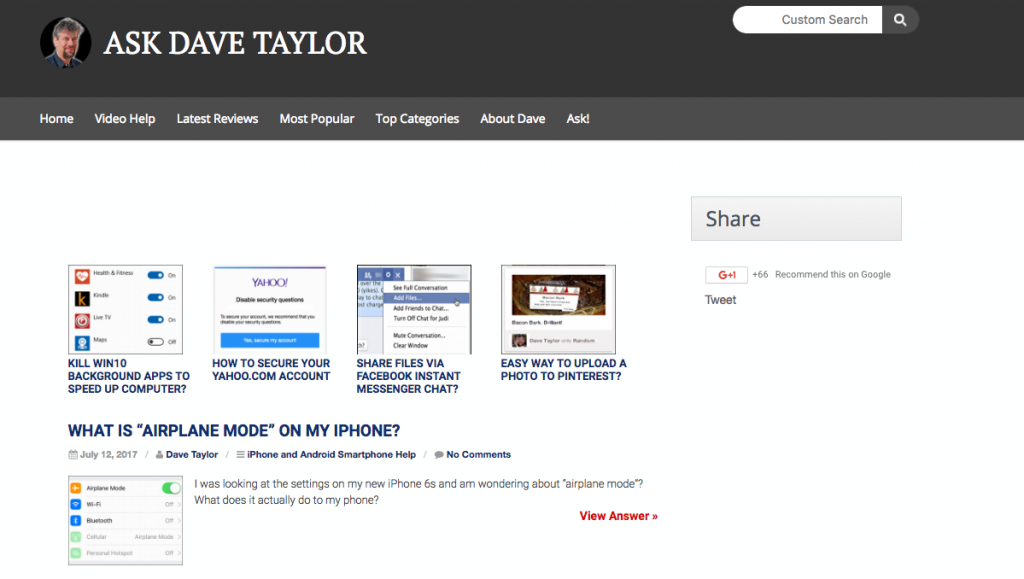Open Easy Way to Upload Photo to Pinterest
This screenshot has width=1024, height=579.
coord(564,369)
